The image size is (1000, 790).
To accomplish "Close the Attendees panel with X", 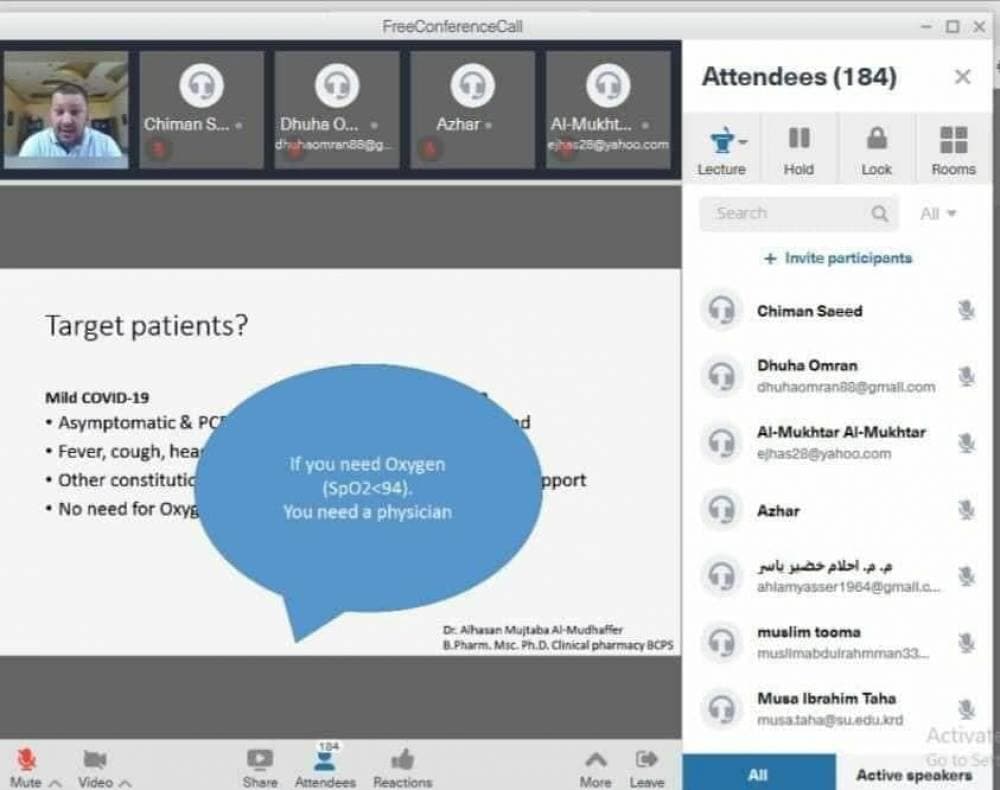I will coord(962,77).
